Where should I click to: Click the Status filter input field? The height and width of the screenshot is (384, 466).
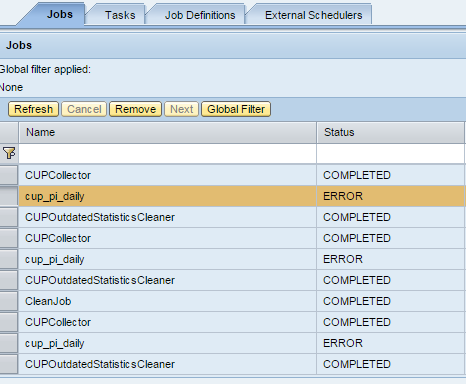391,154
